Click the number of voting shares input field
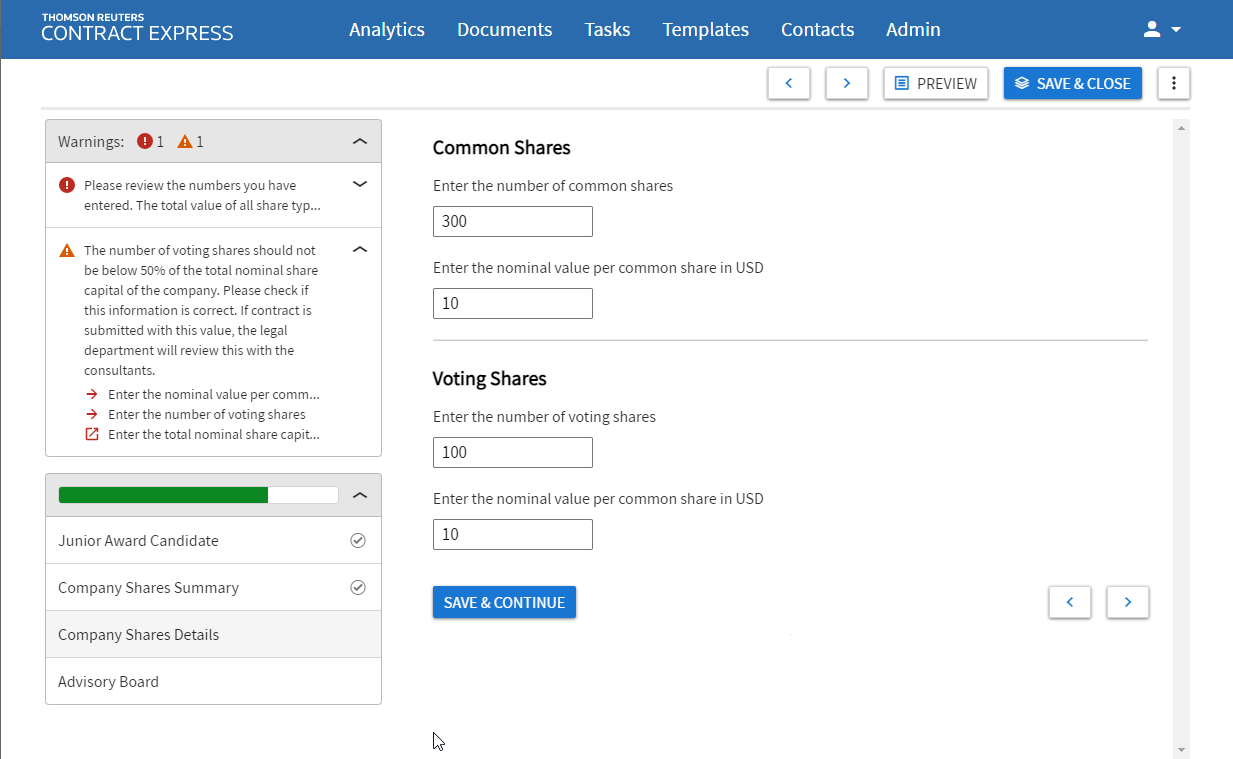Screen dimensions: 1233x759 (512, 452)
